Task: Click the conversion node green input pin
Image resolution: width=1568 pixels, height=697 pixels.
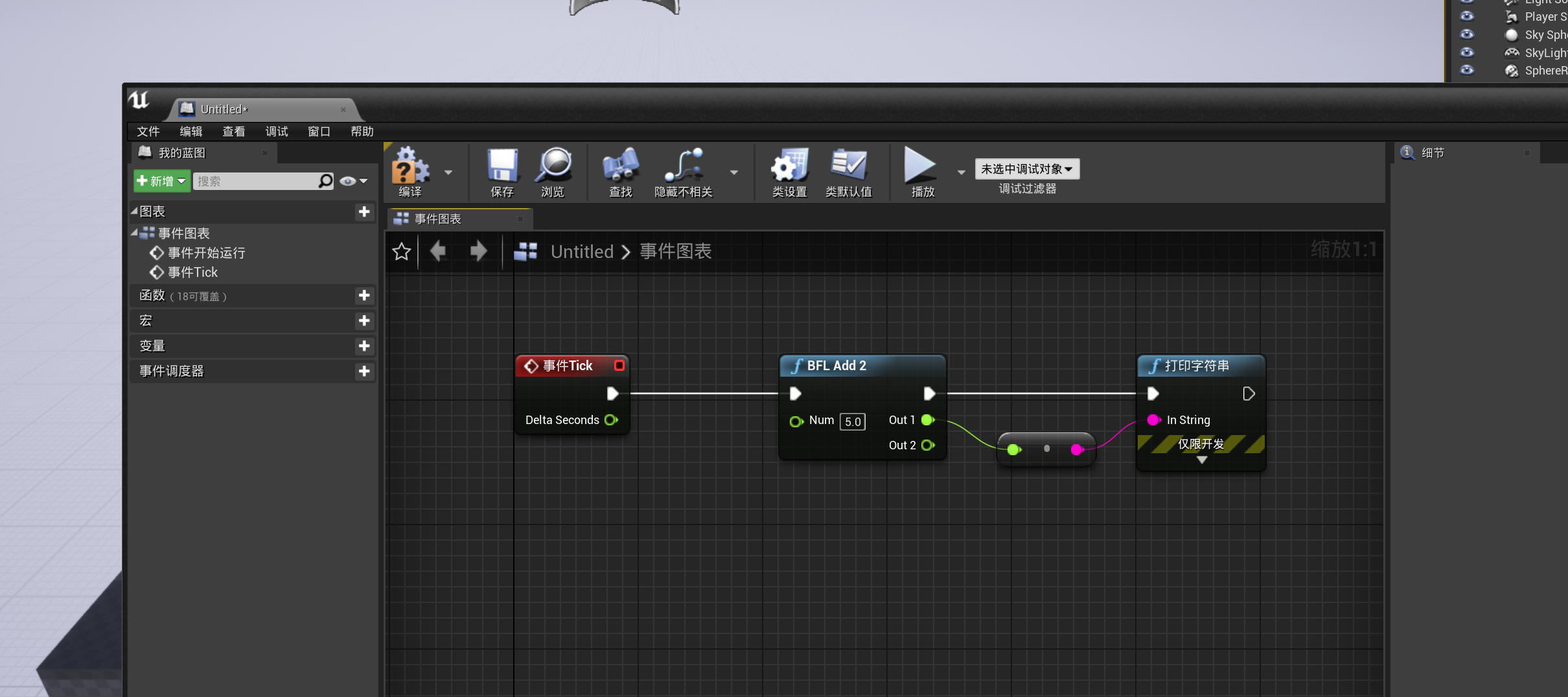Action: click(x=1014, y=449)
